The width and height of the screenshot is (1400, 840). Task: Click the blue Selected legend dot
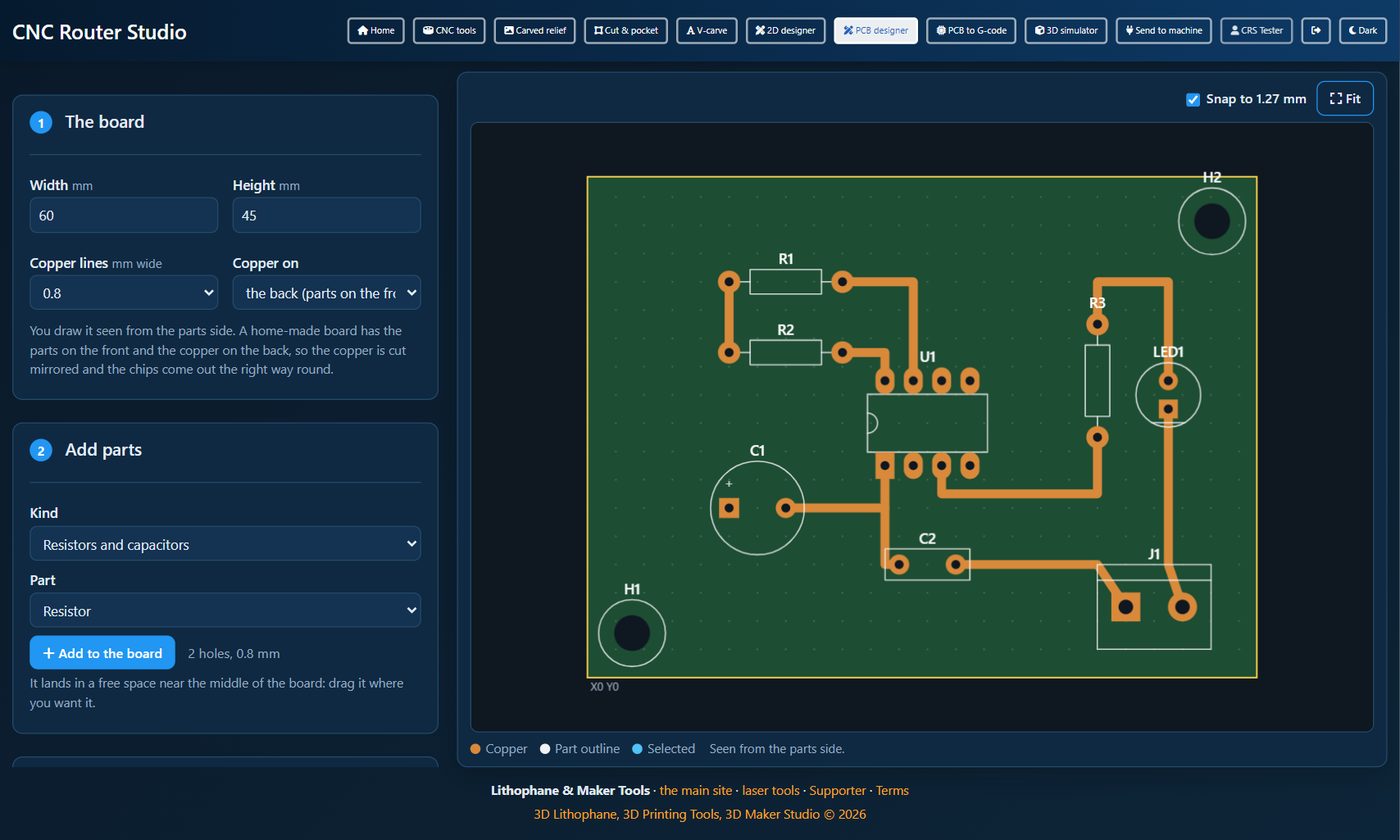click(637, 749)
